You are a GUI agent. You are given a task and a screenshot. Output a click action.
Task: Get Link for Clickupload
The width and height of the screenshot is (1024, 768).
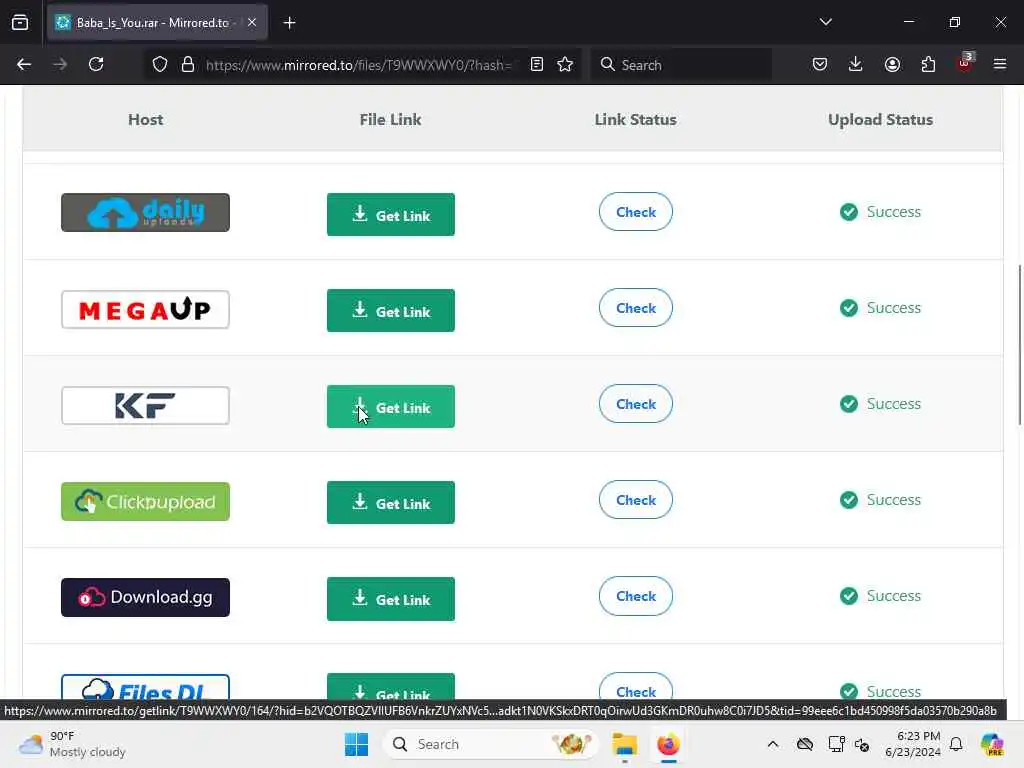coord(391,502)
